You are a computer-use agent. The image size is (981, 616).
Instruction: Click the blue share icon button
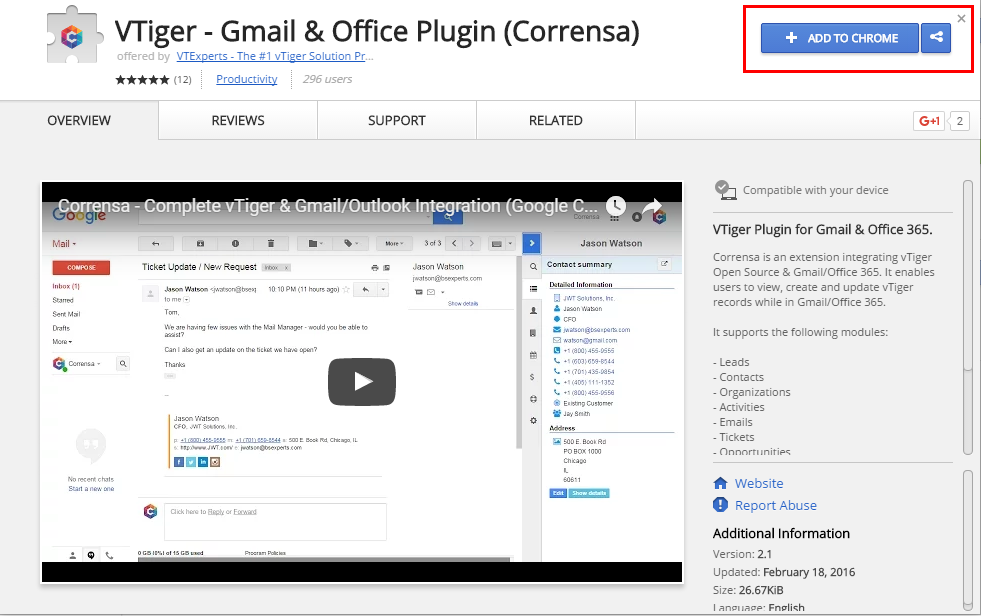(936, 38)
